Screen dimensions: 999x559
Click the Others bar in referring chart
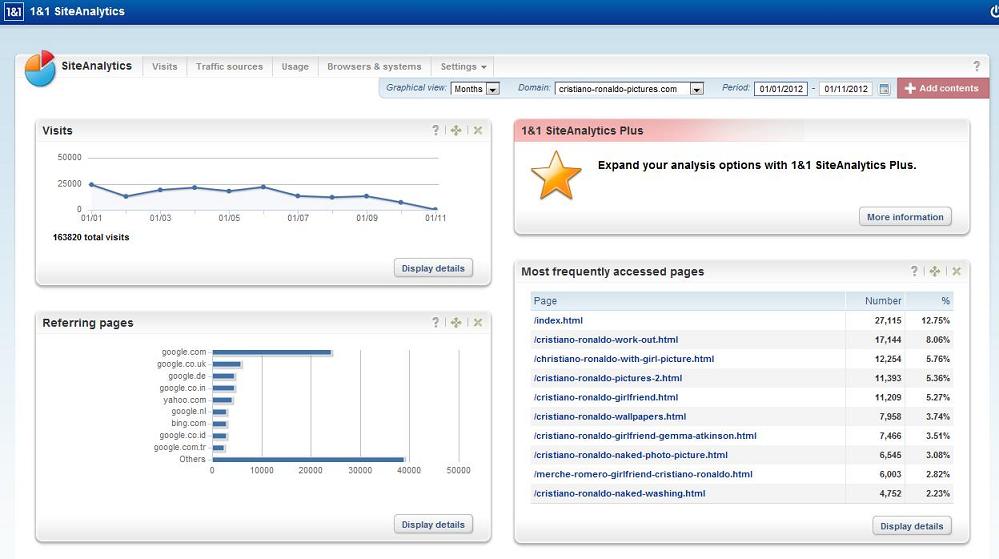(308, 459)
